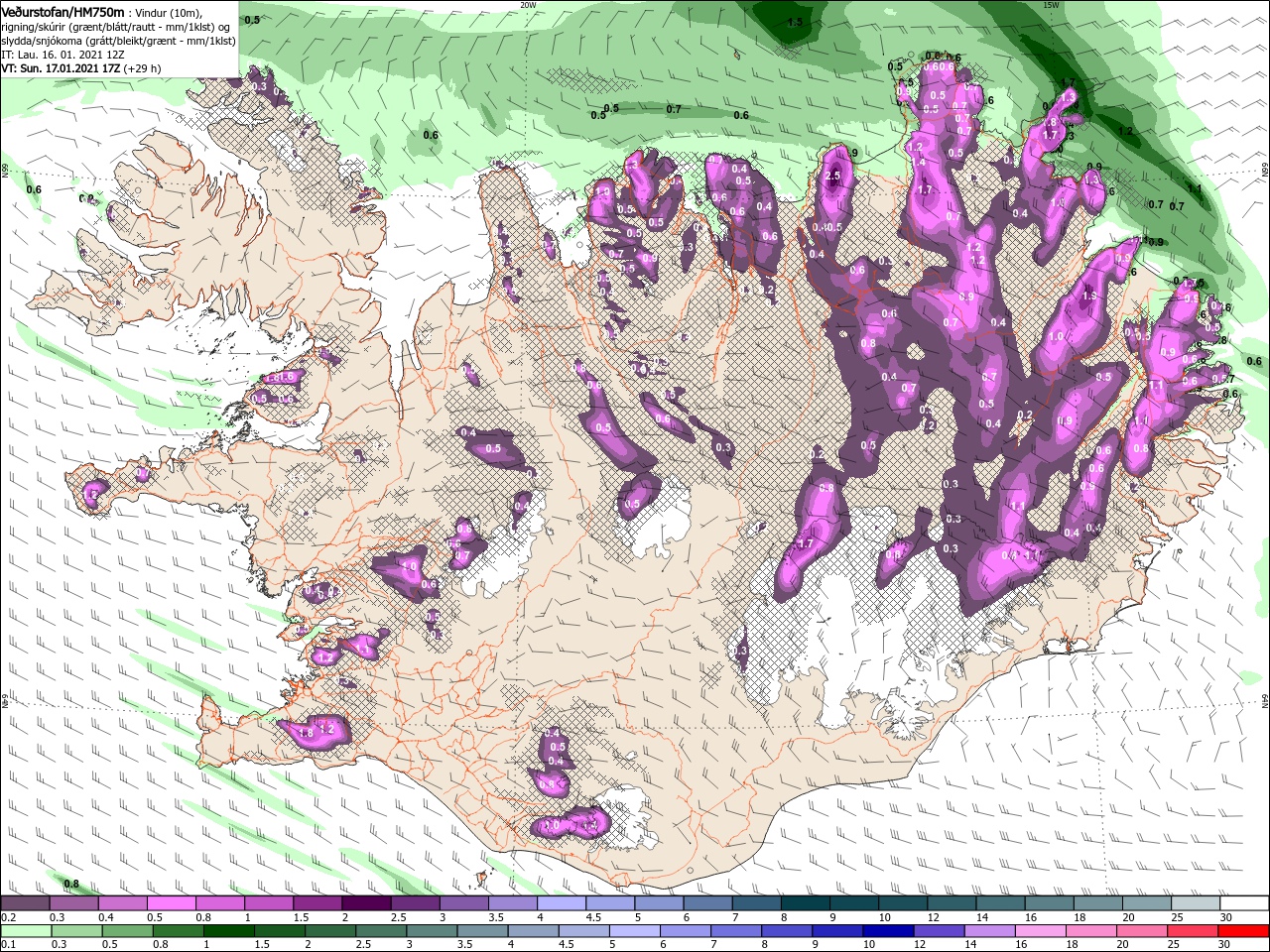Click the white "2.5" snowfall value on north coast
The height and width of the screenshot is (952, 1270).
(832, 176)
